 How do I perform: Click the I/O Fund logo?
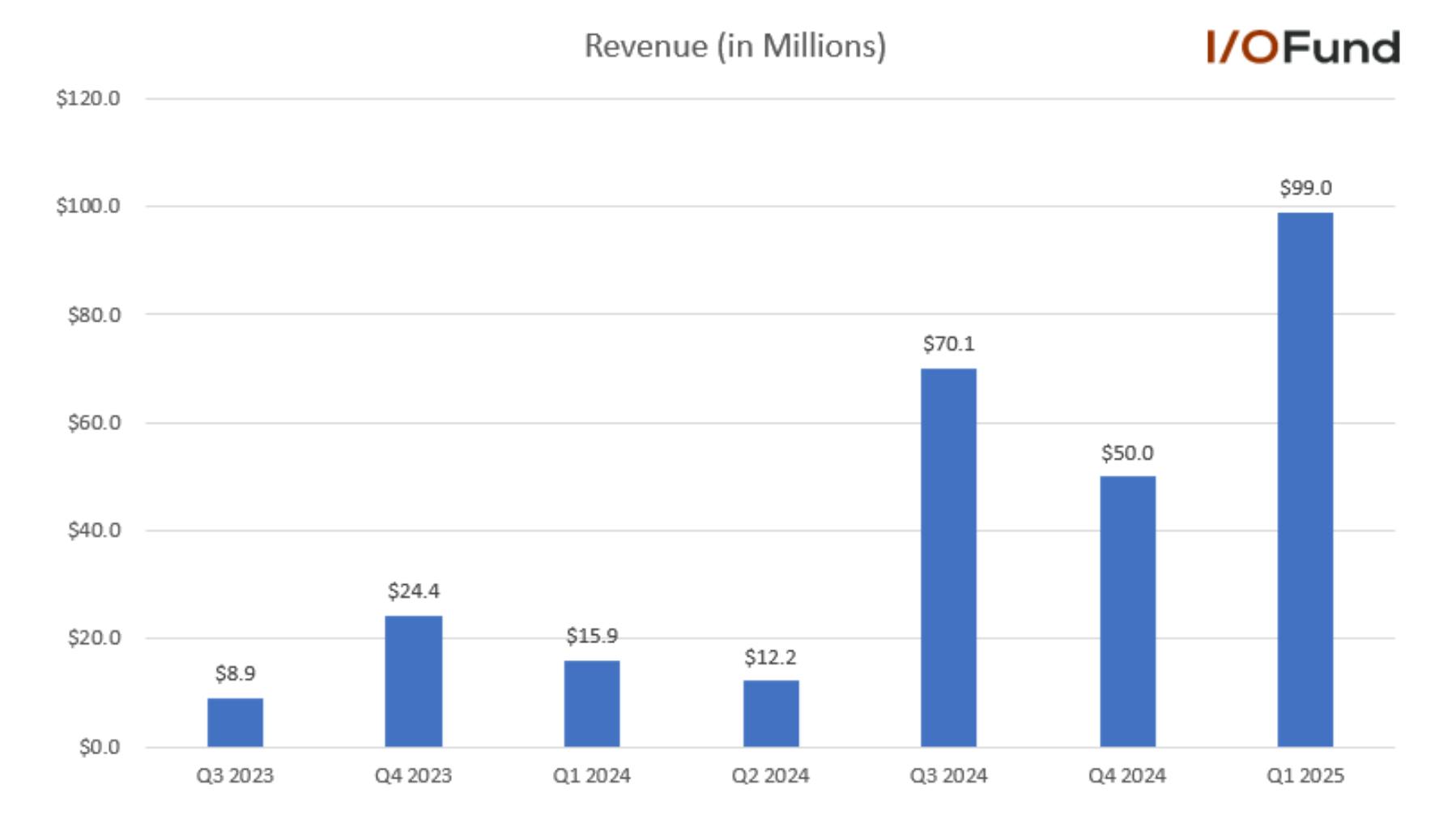coord(1303,47)
